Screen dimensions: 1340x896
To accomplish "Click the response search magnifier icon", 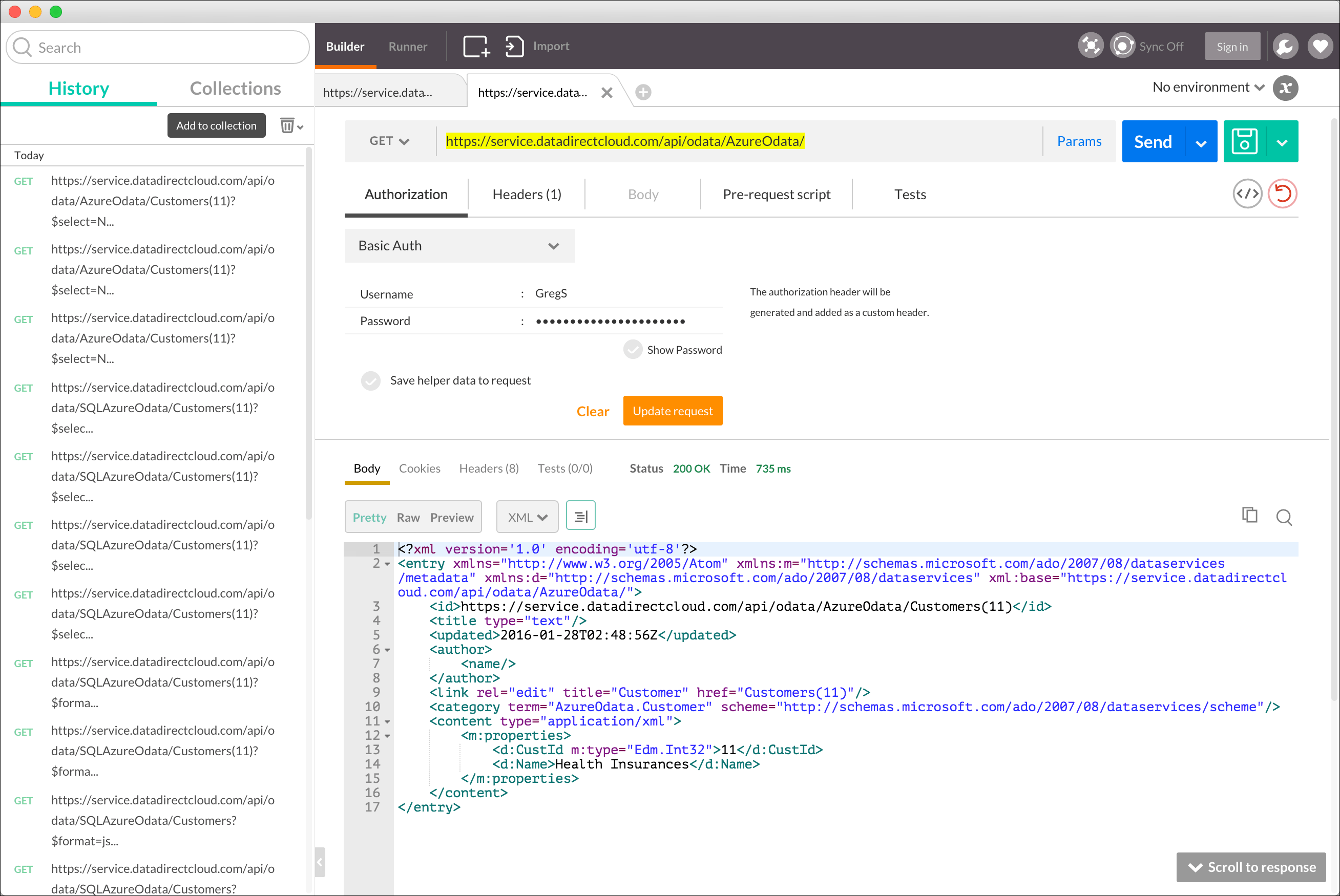I will (1284, 517).
